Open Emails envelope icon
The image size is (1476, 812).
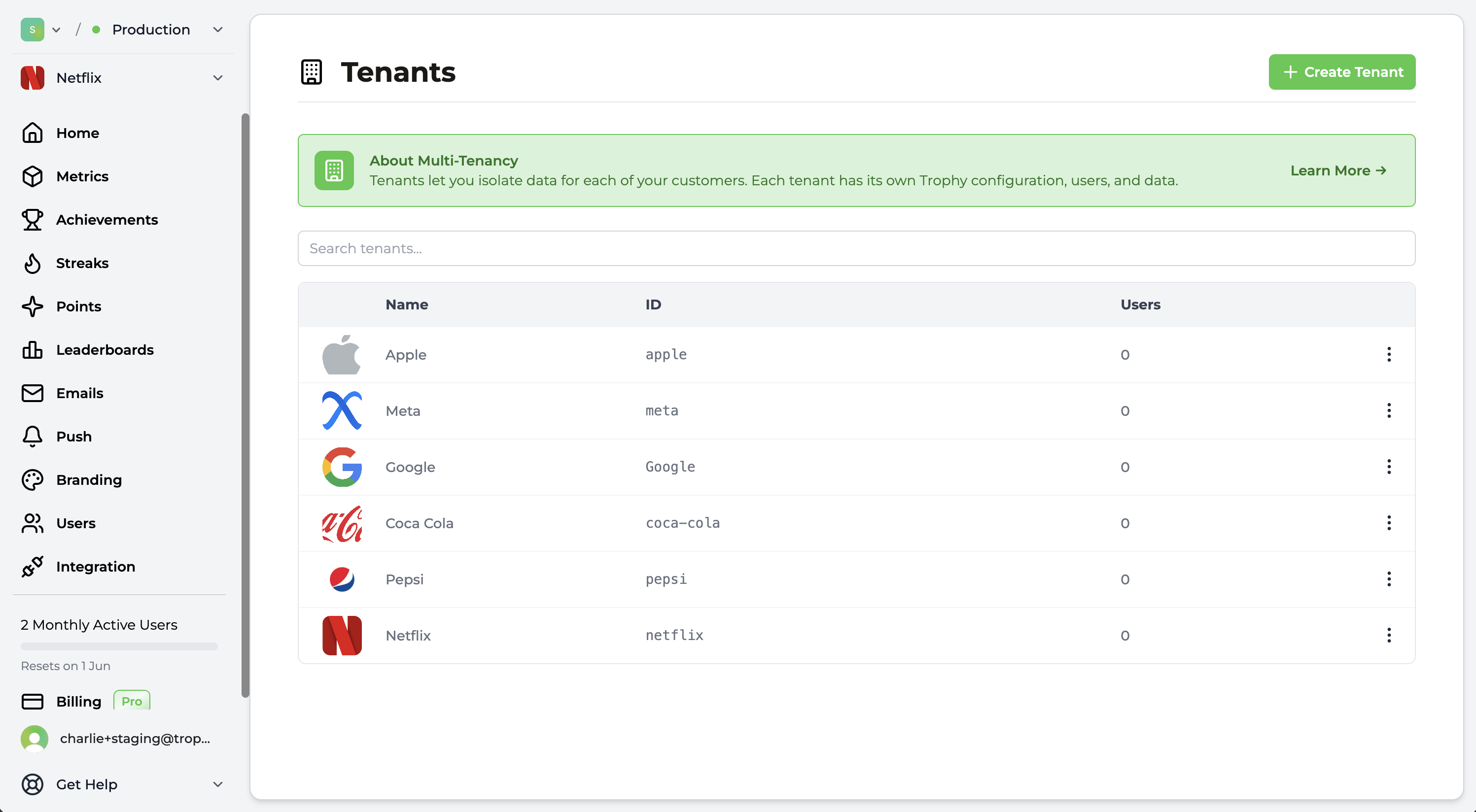click(x=32, y=393)
